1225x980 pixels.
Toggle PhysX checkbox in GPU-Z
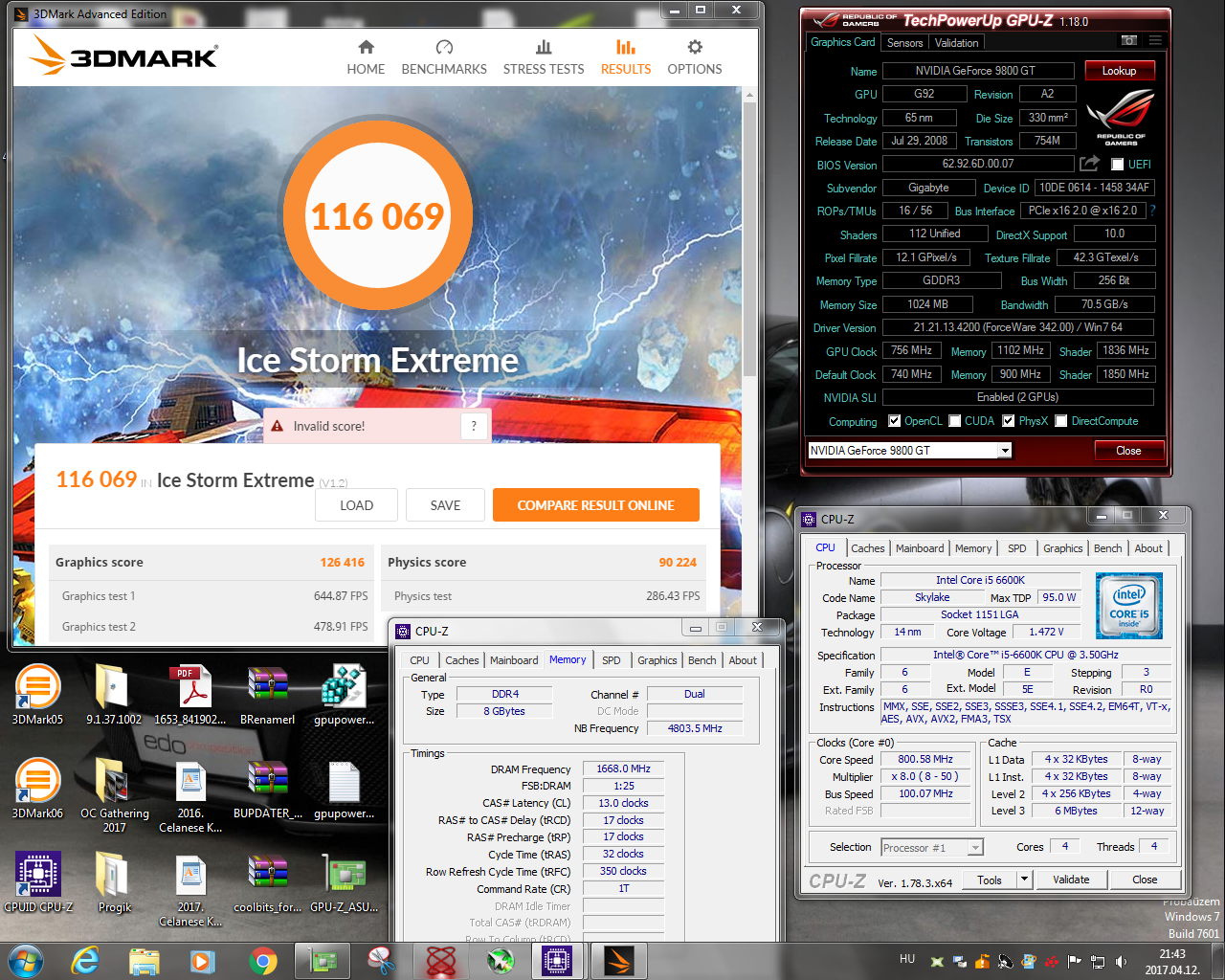pyautogui.click(x=1009, y=421)
